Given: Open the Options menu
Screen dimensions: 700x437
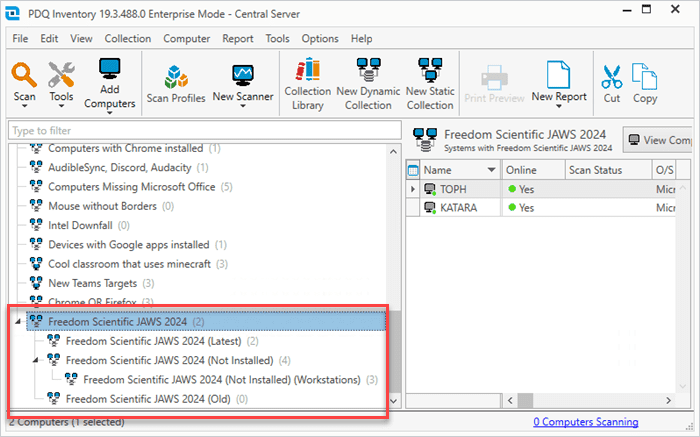Looking at the screenshot, I should tap(320, 38).
